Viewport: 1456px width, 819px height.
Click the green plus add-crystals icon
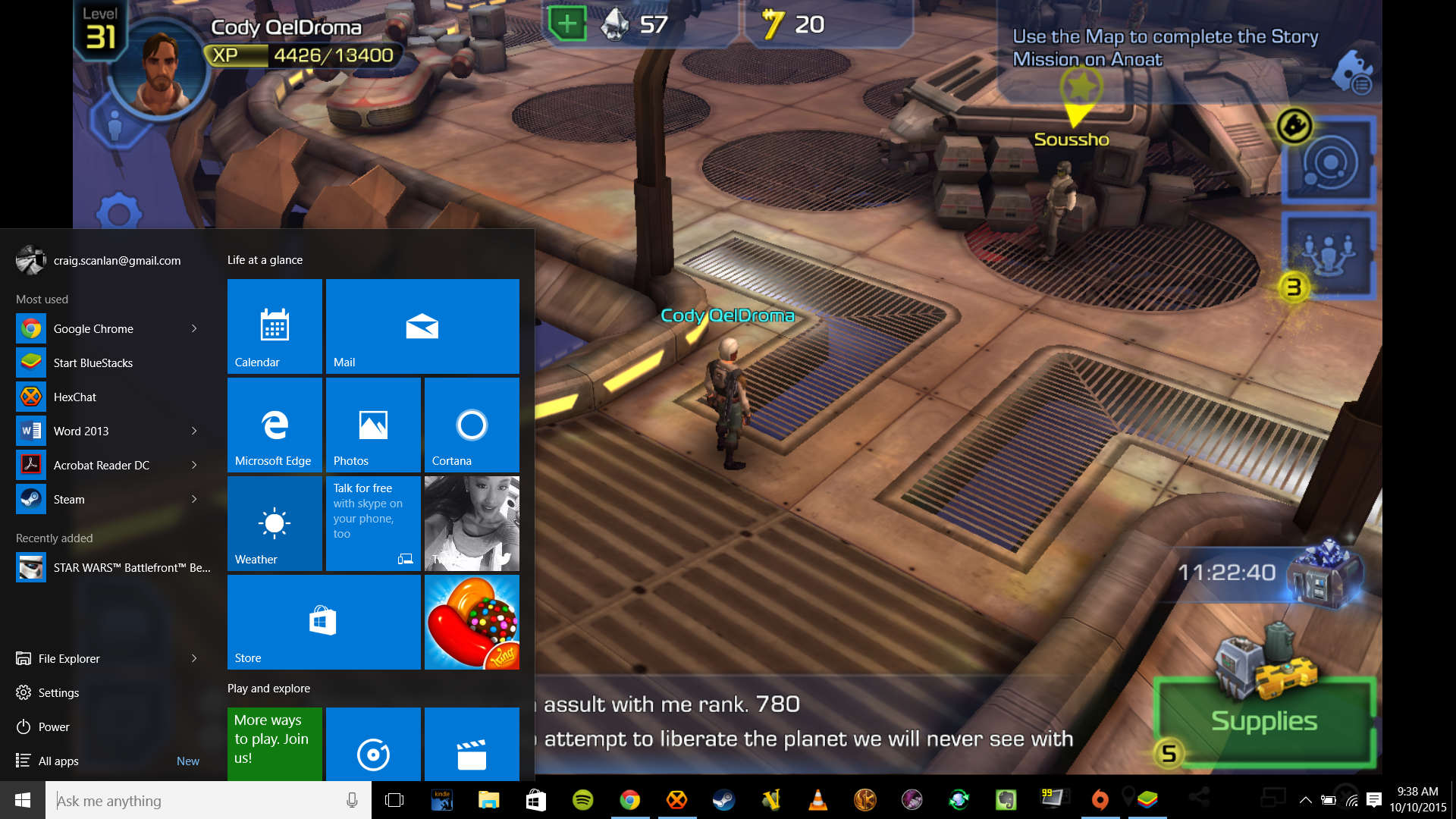(x=567, y=24)
